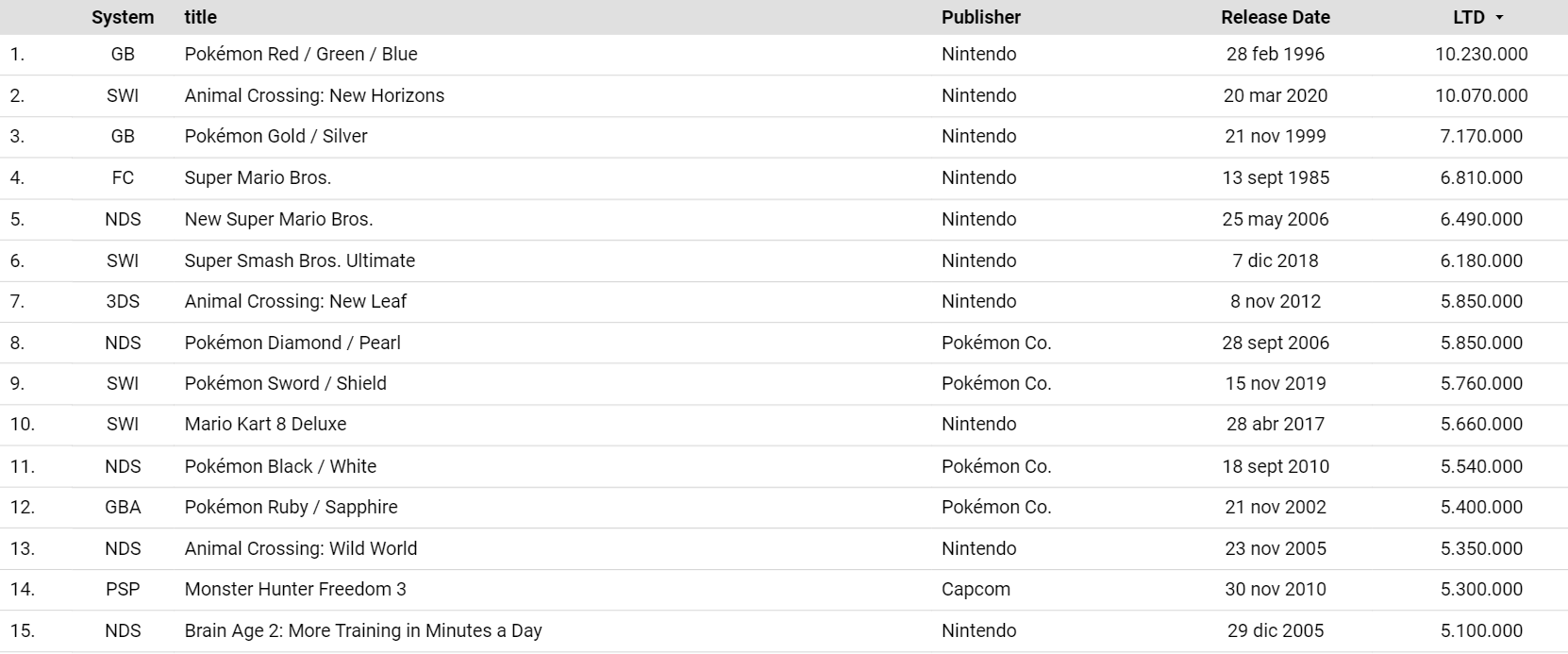Click LTD value 5.350.000

(1481, 548)
